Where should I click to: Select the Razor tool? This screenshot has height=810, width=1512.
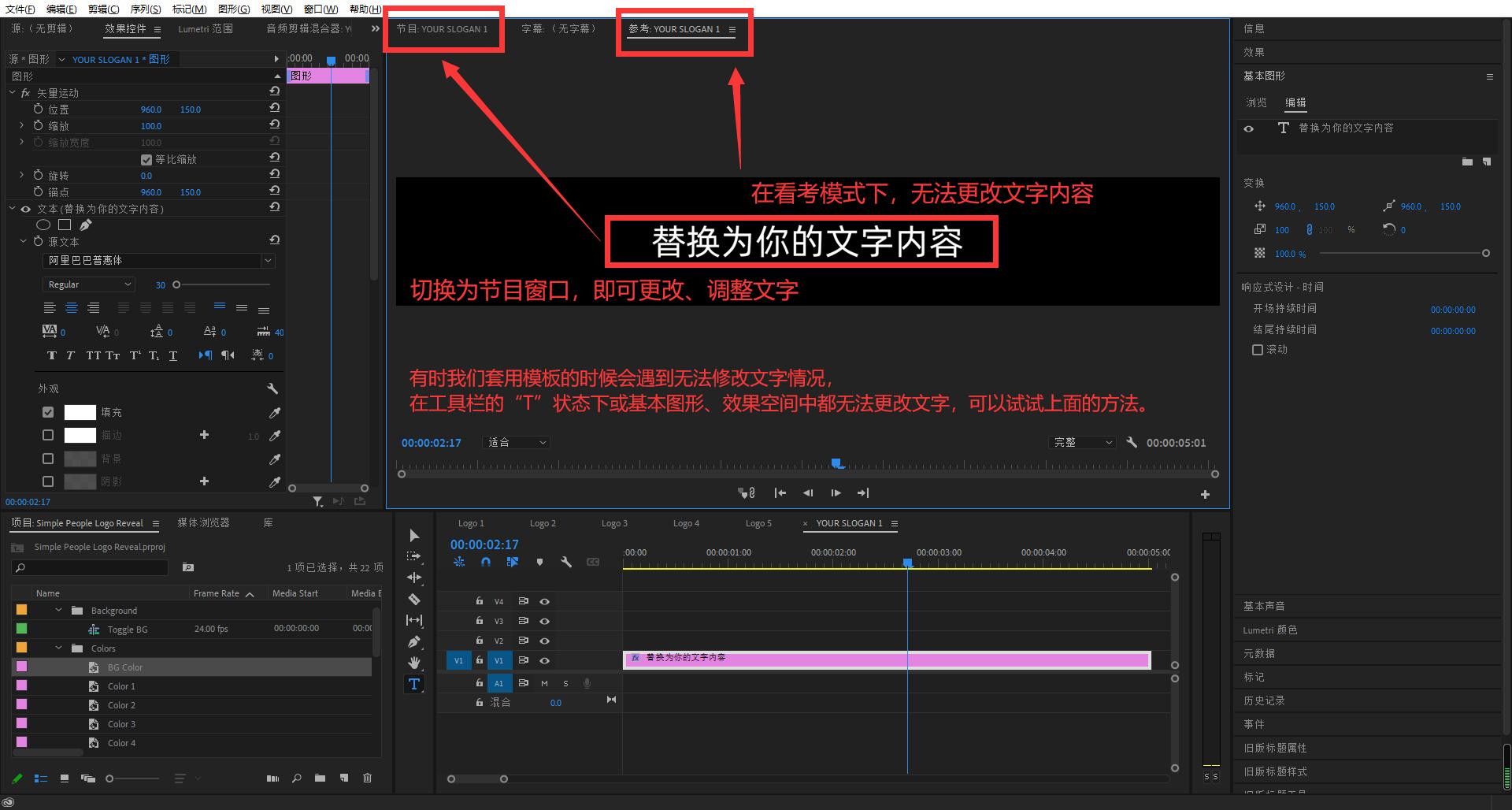414,599
